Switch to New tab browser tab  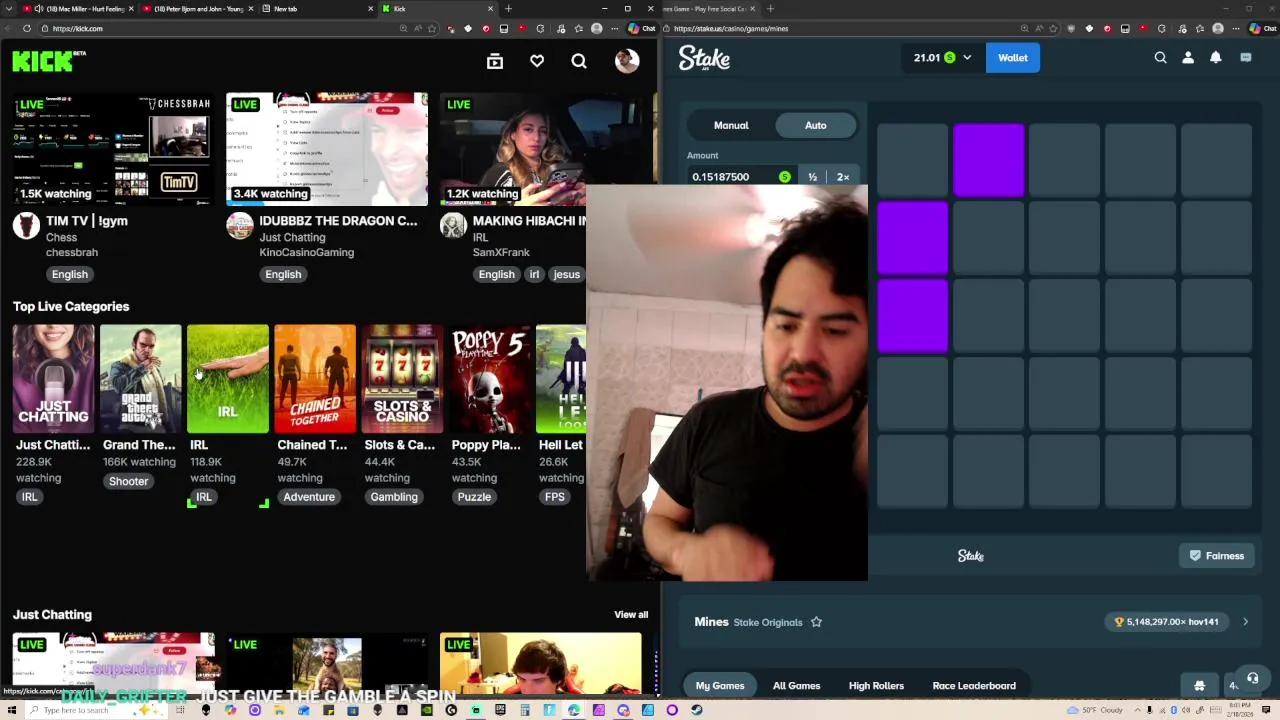click(315, 9)
